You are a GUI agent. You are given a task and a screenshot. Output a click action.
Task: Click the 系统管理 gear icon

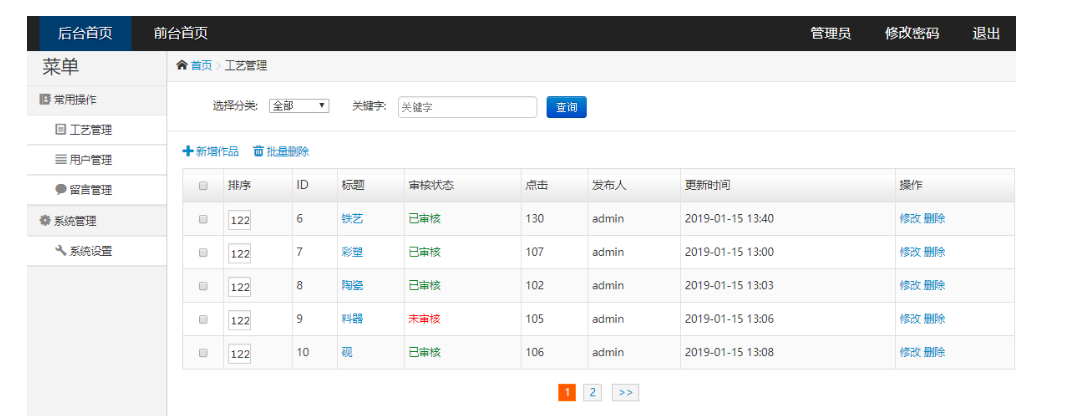pyautogui.click(x=45, y=221)
